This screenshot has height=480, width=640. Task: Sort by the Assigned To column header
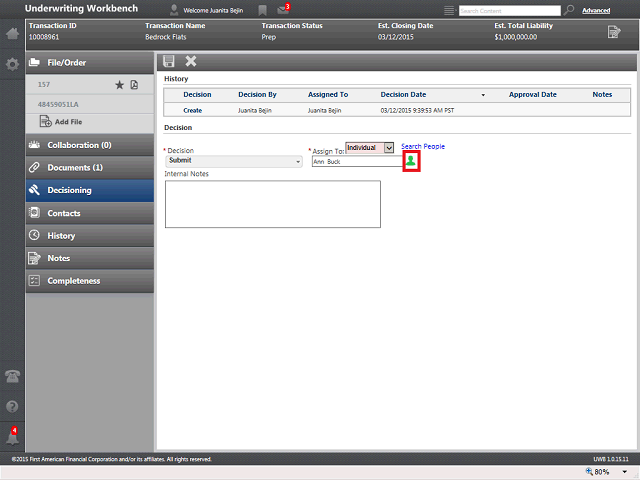[328, 95]
